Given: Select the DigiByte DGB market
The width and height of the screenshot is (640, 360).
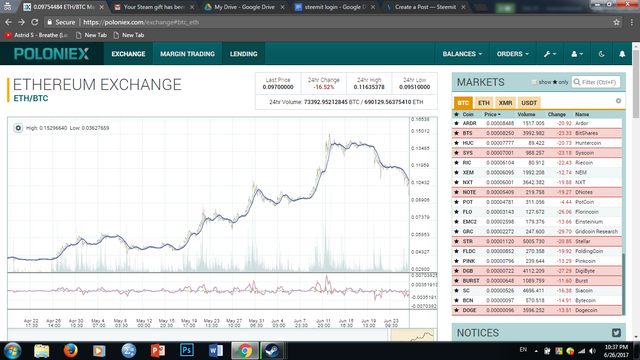Looking at the screenshot, I should [x=537, y=271].
